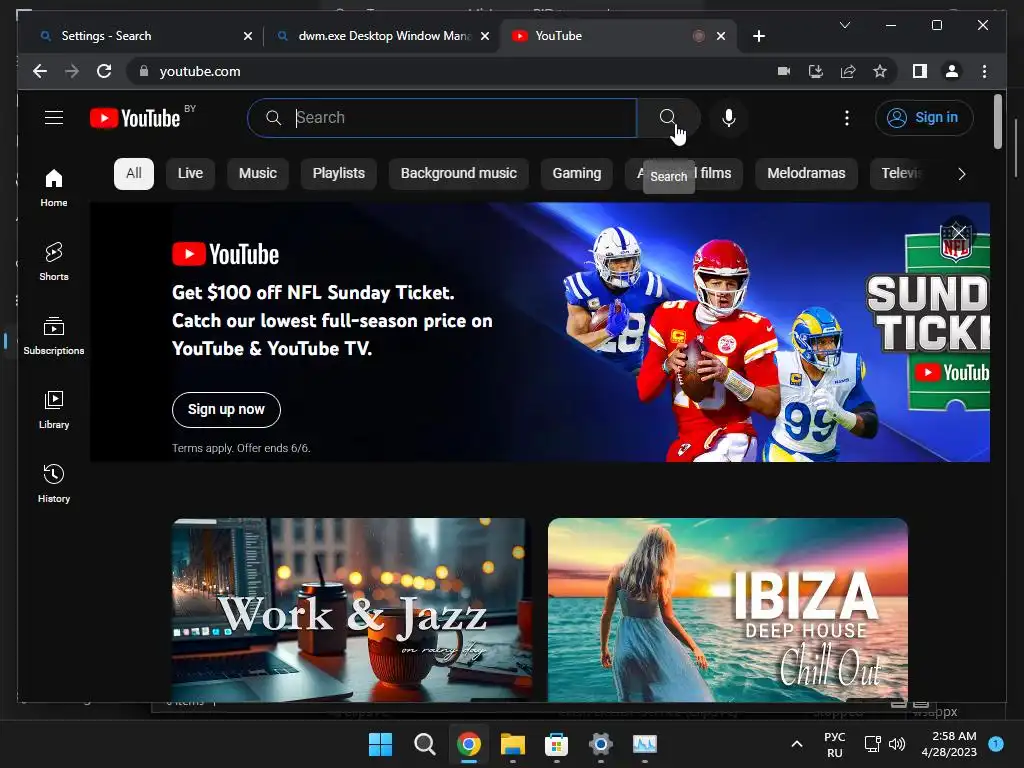This screenshot has height=768, width=1024.
Task: Click the YouTube logo in header
Action: pyautogui.click(x=135, y=118)
